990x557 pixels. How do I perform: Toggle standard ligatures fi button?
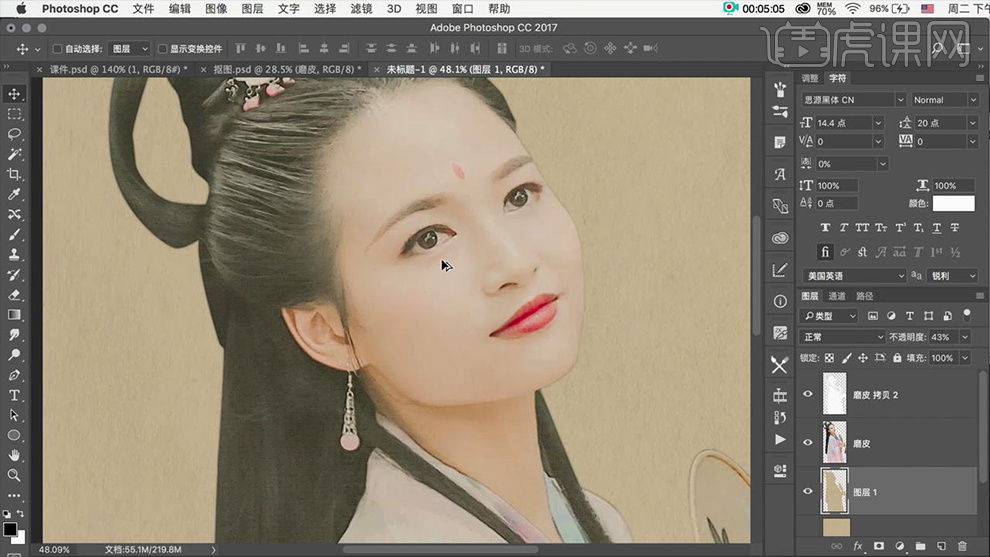point(825,252)
